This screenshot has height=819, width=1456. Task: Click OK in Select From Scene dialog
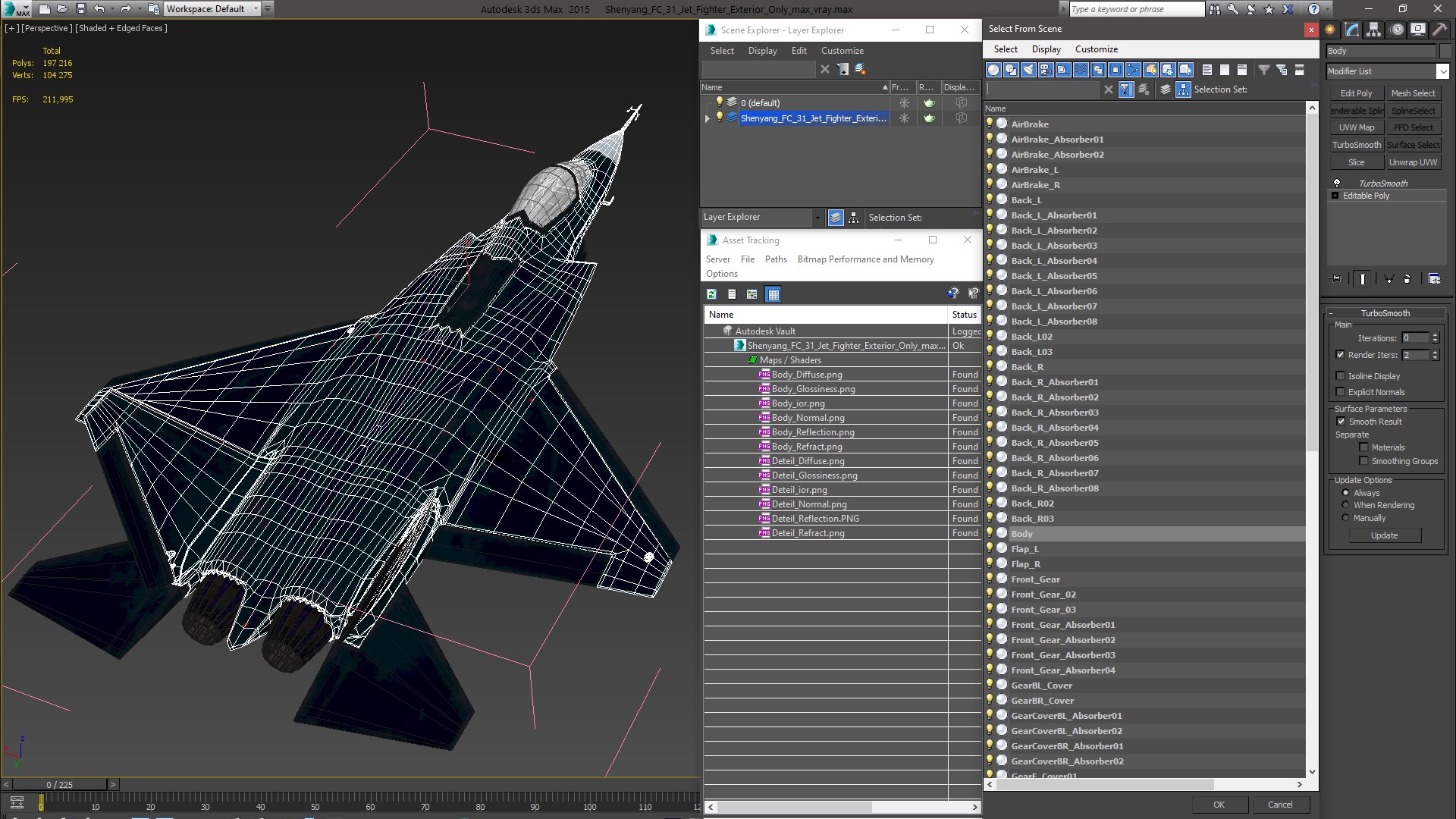pyautogui.click(x=1219, y=805)
